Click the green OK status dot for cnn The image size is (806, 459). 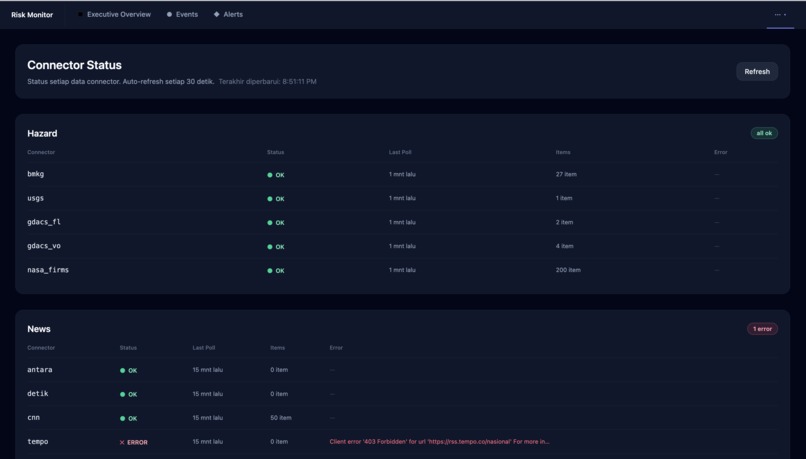pyautogui.click(x=122, y=418)
